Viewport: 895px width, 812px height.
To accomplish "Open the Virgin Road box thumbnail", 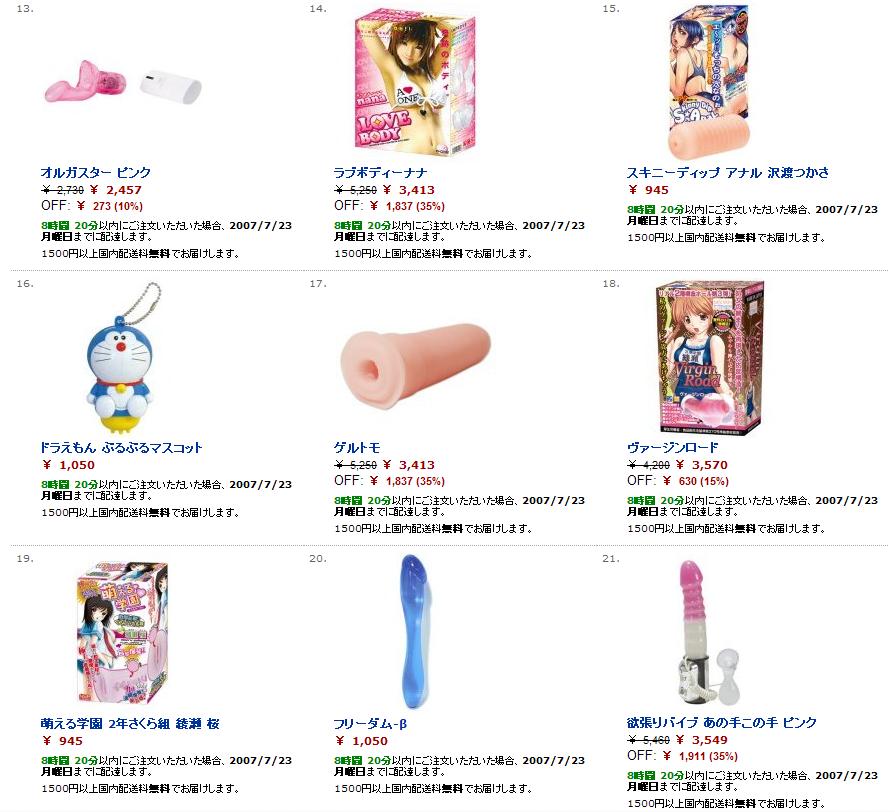I will (x=709, y=357).
